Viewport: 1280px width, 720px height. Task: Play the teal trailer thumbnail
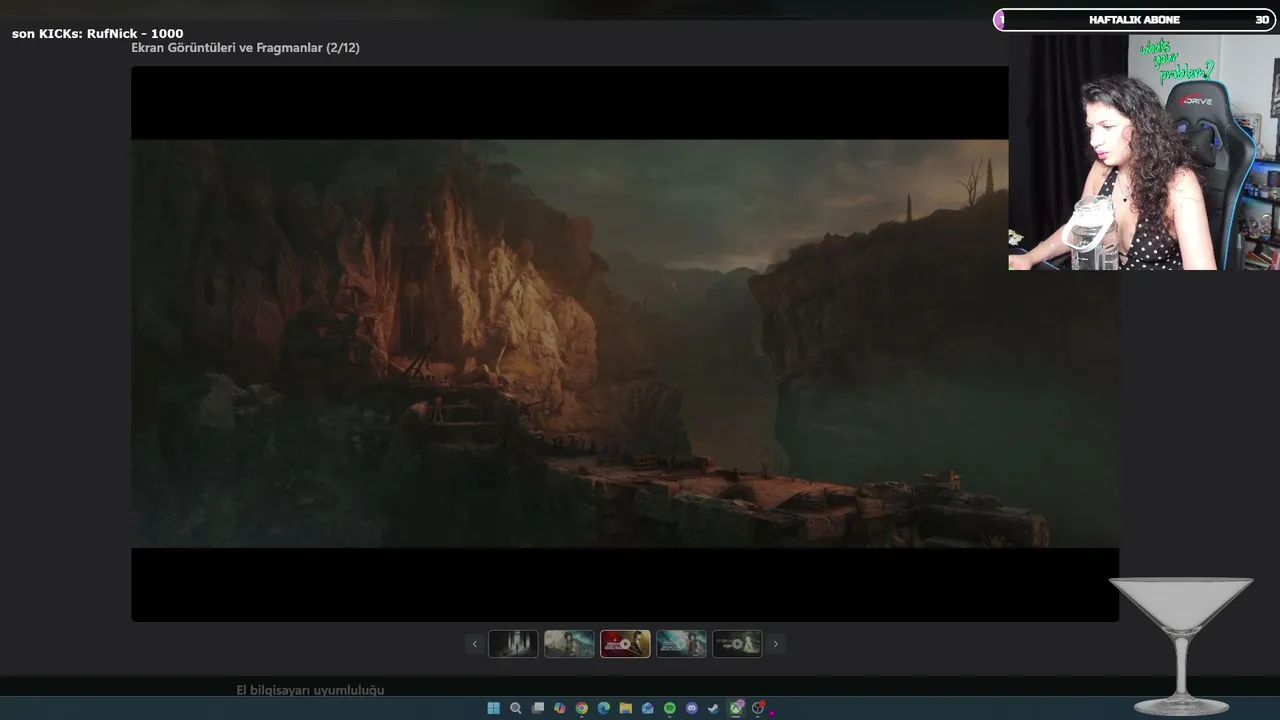pos(681,644)
